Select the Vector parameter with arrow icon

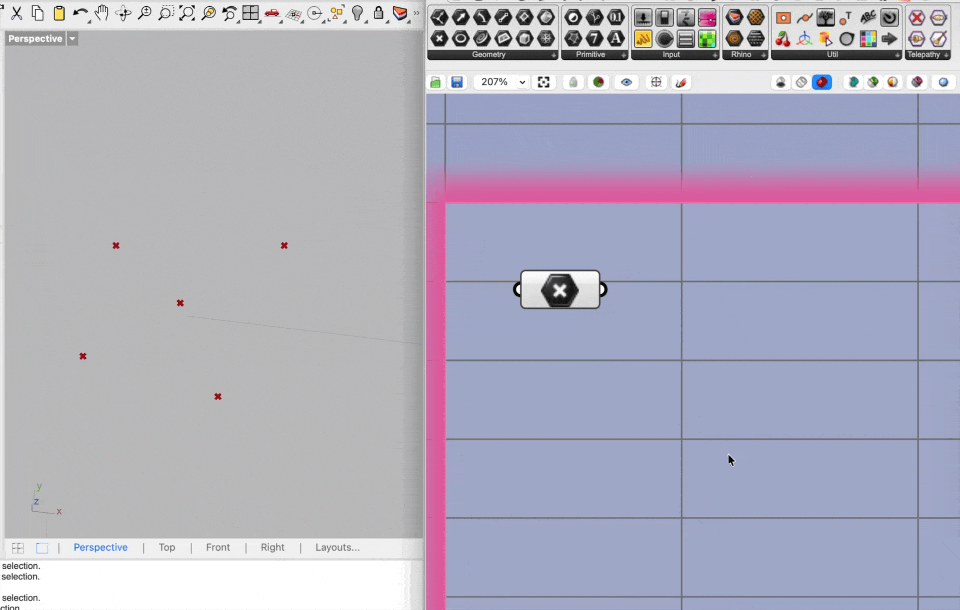click(x=460, y=17)
